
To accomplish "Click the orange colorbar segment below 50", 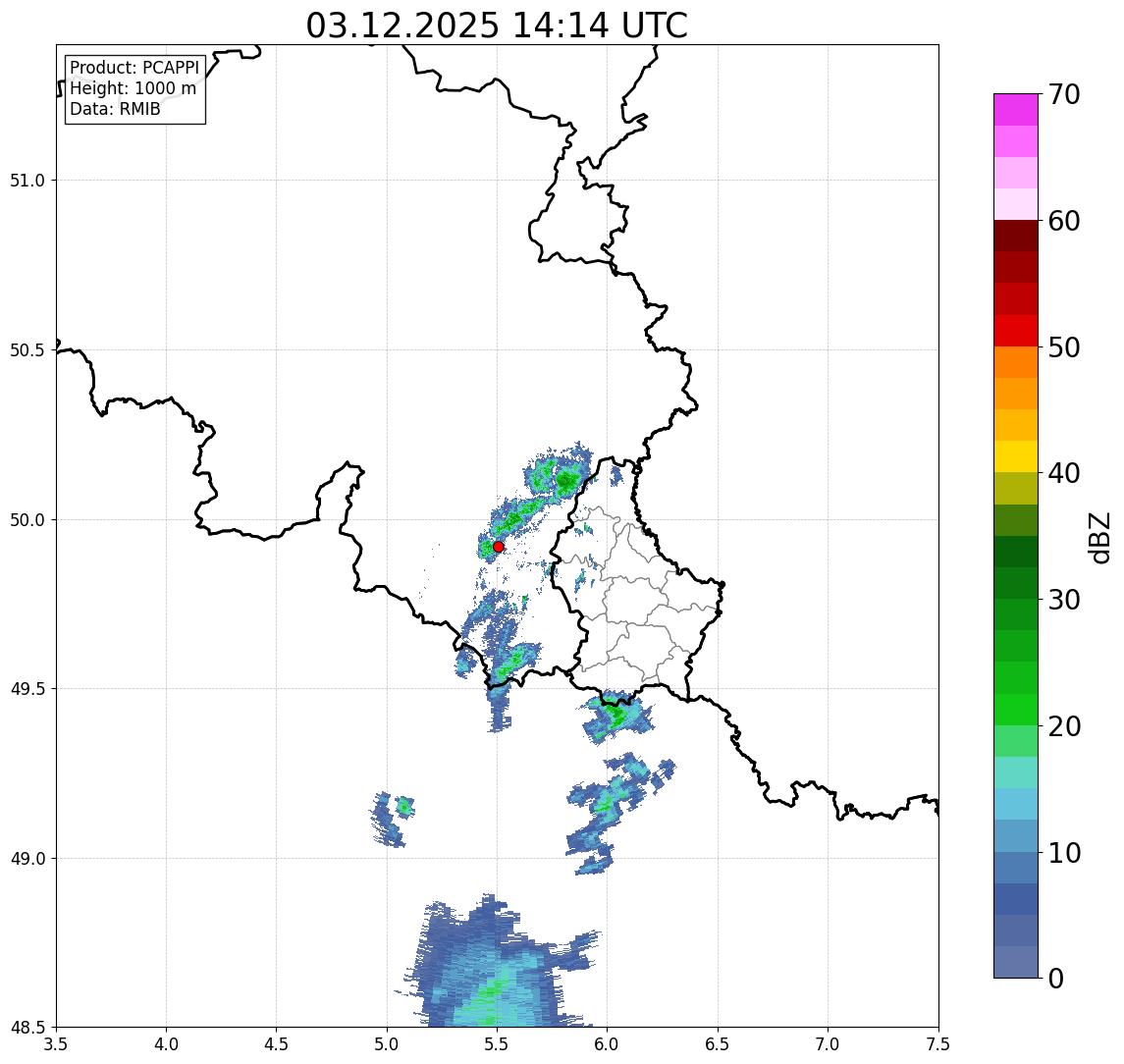I will pyautogui.click(x=1016, y=362).
